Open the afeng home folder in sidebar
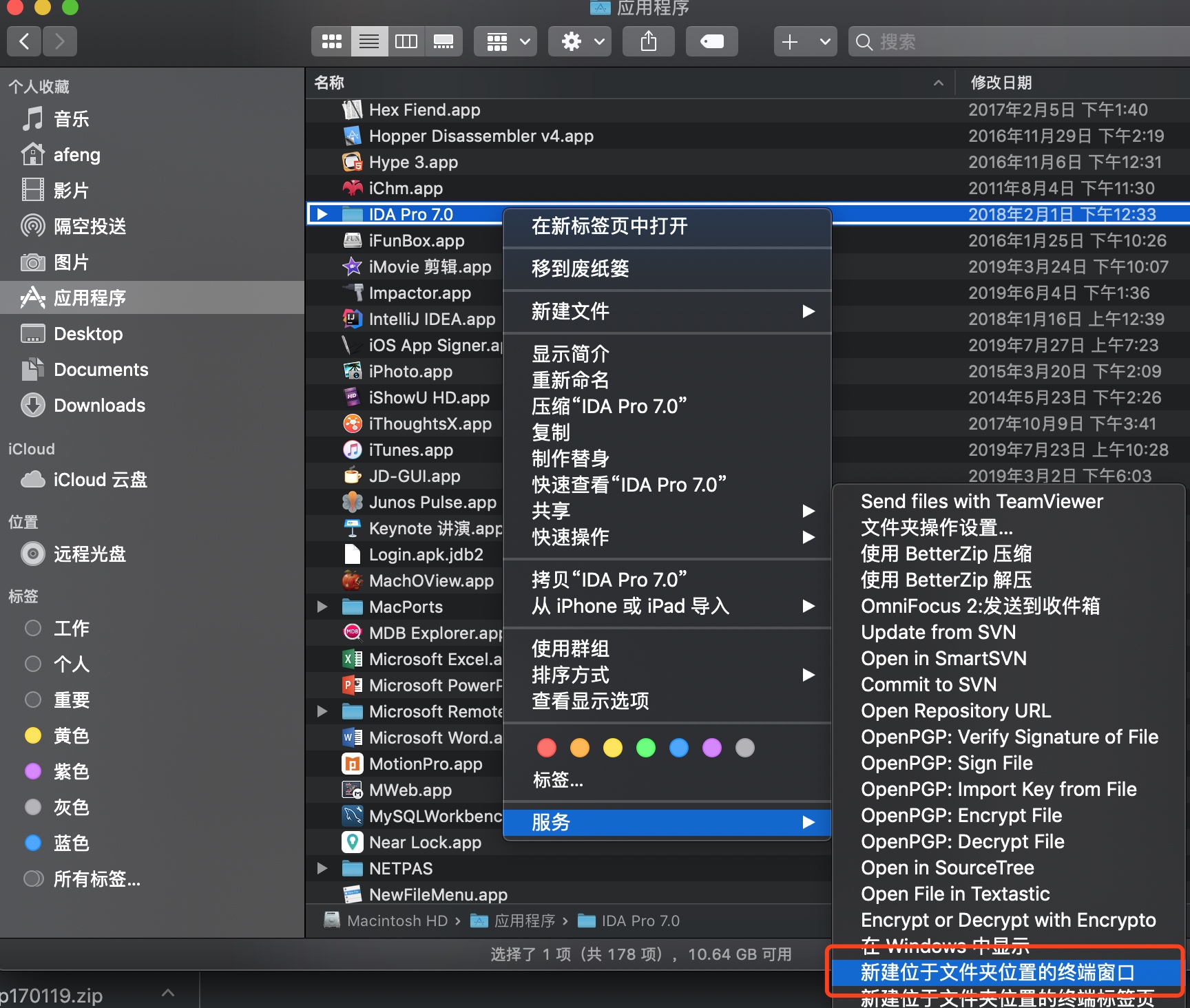Screen dimensions: 1190x1008 tap(152, 154)
